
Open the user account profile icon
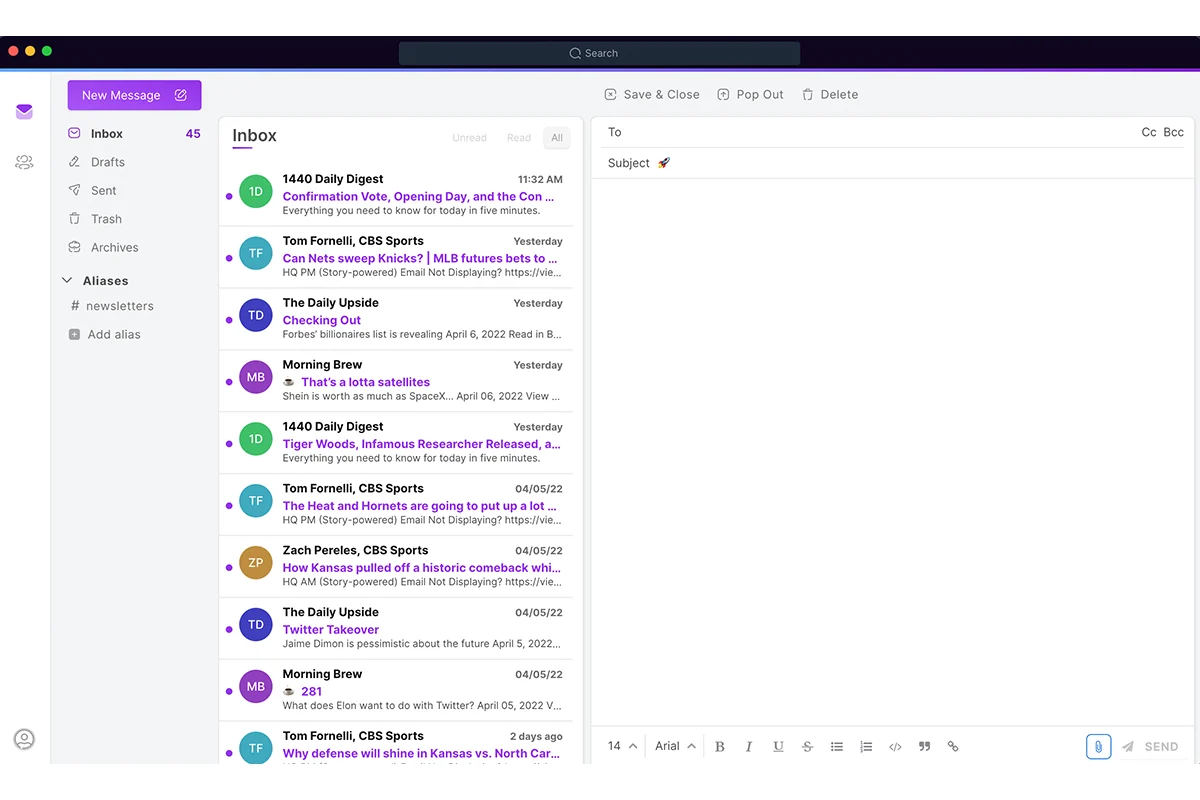tap(24, 739)
